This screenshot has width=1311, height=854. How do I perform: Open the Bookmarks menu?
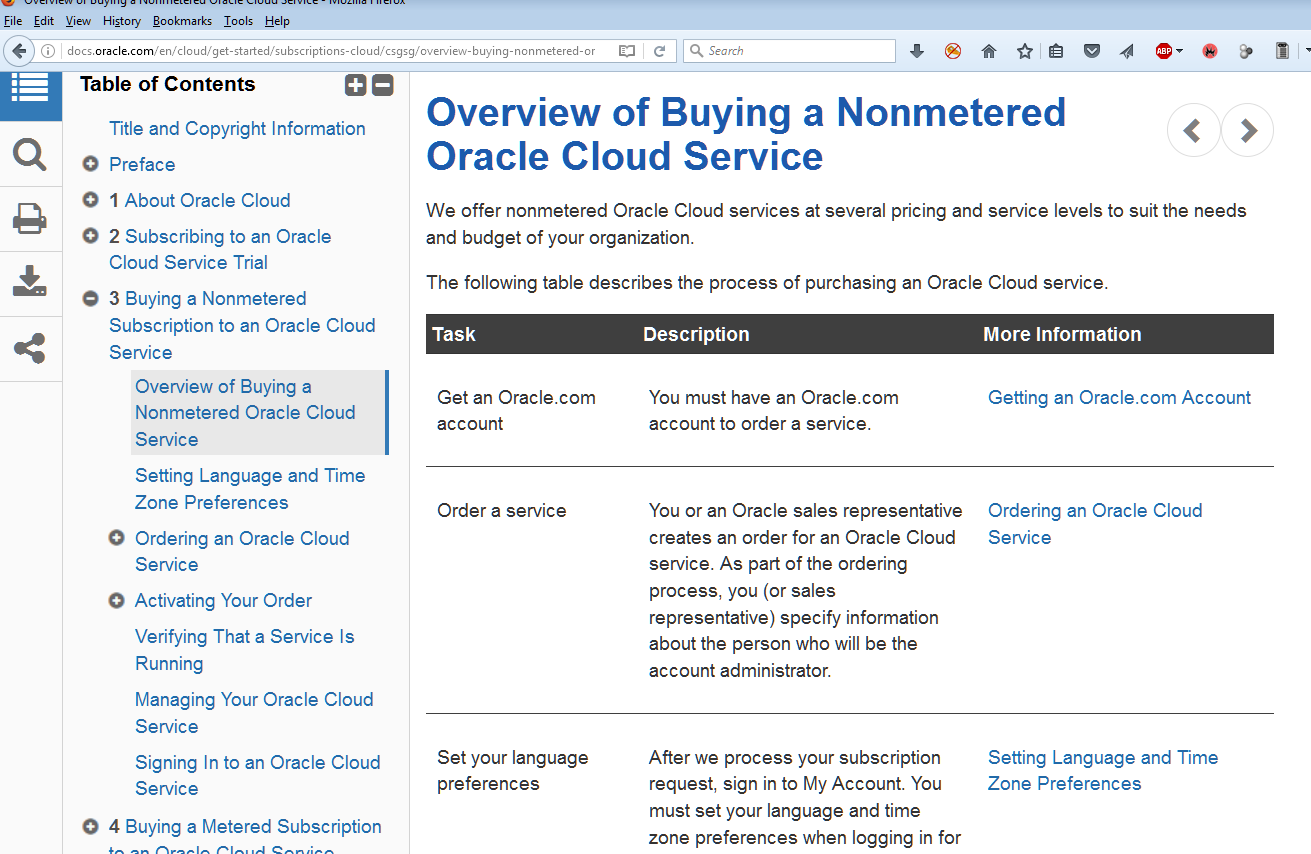(183, 21)
